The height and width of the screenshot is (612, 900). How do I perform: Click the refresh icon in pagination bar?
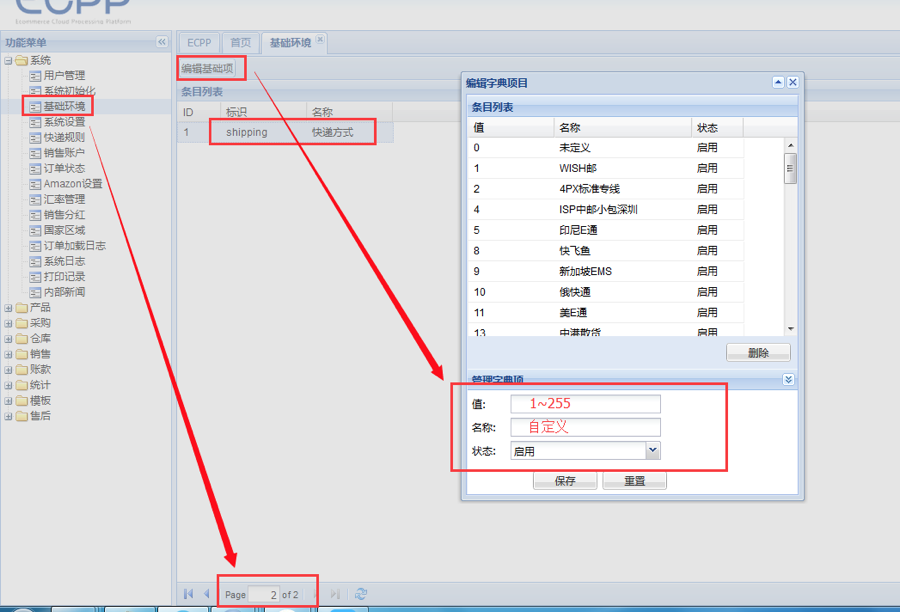[361, 594]
